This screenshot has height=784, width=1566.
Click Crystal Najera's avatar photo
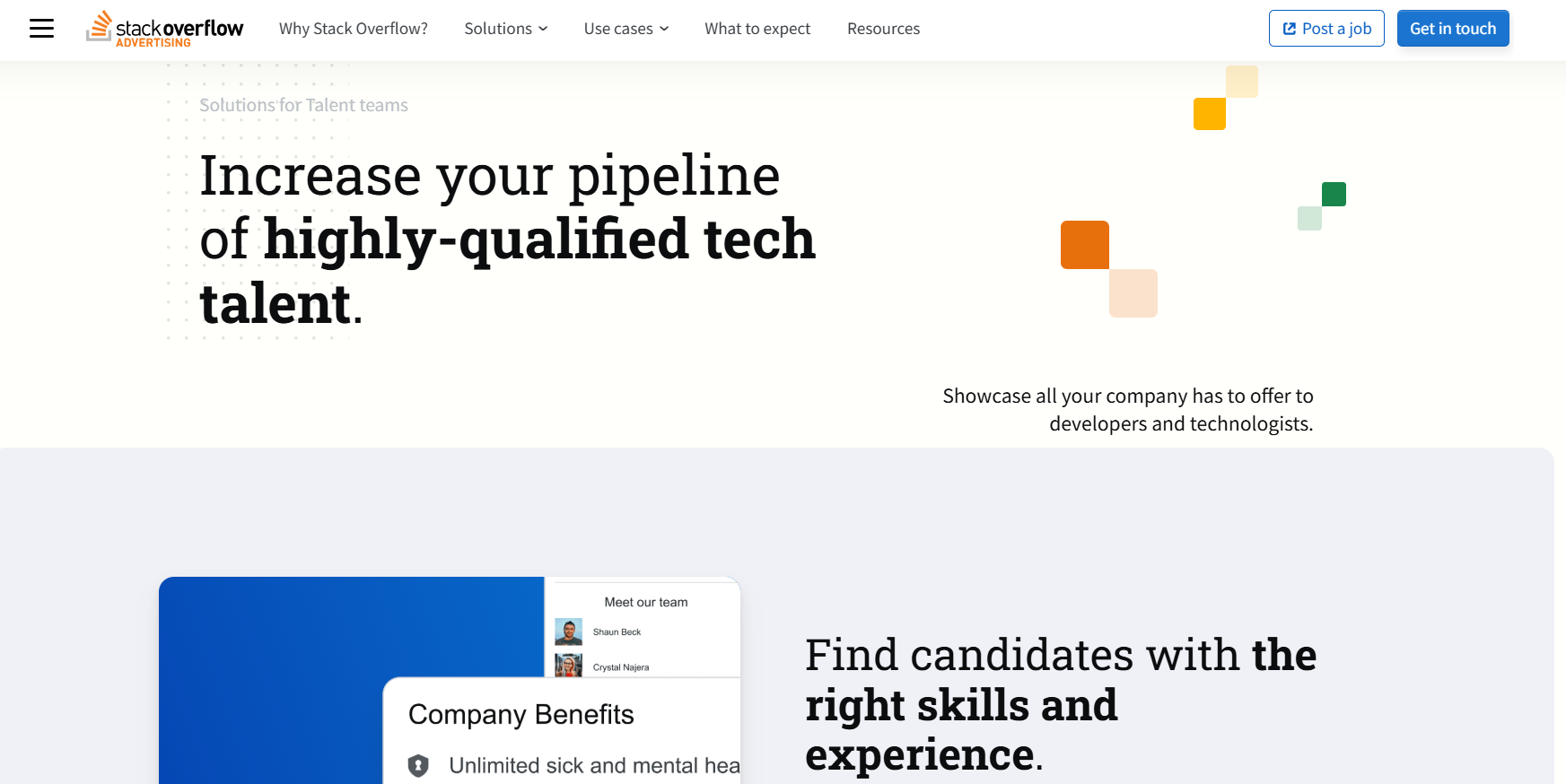(568, 666)
